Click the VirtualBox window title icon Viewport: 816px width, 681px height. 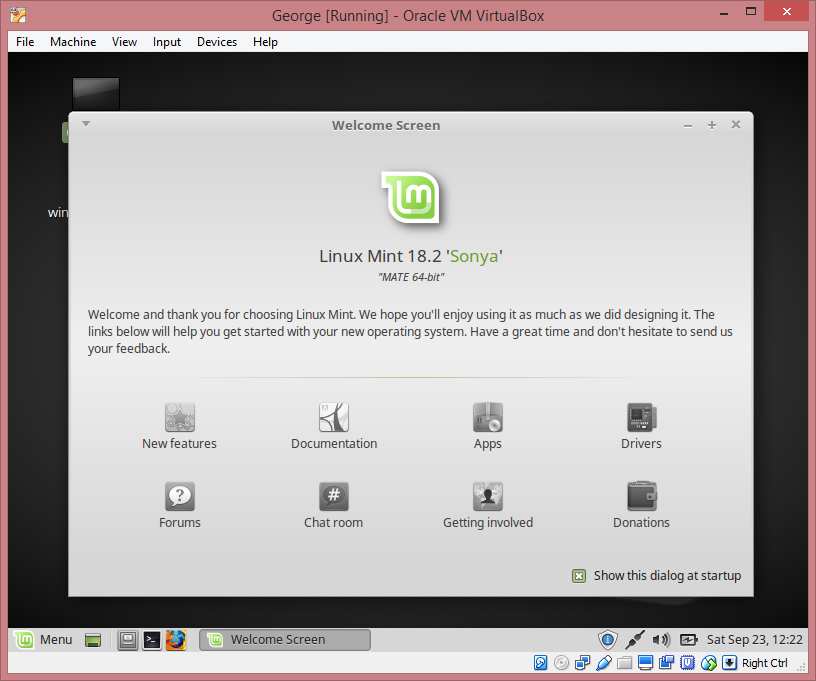18,15
